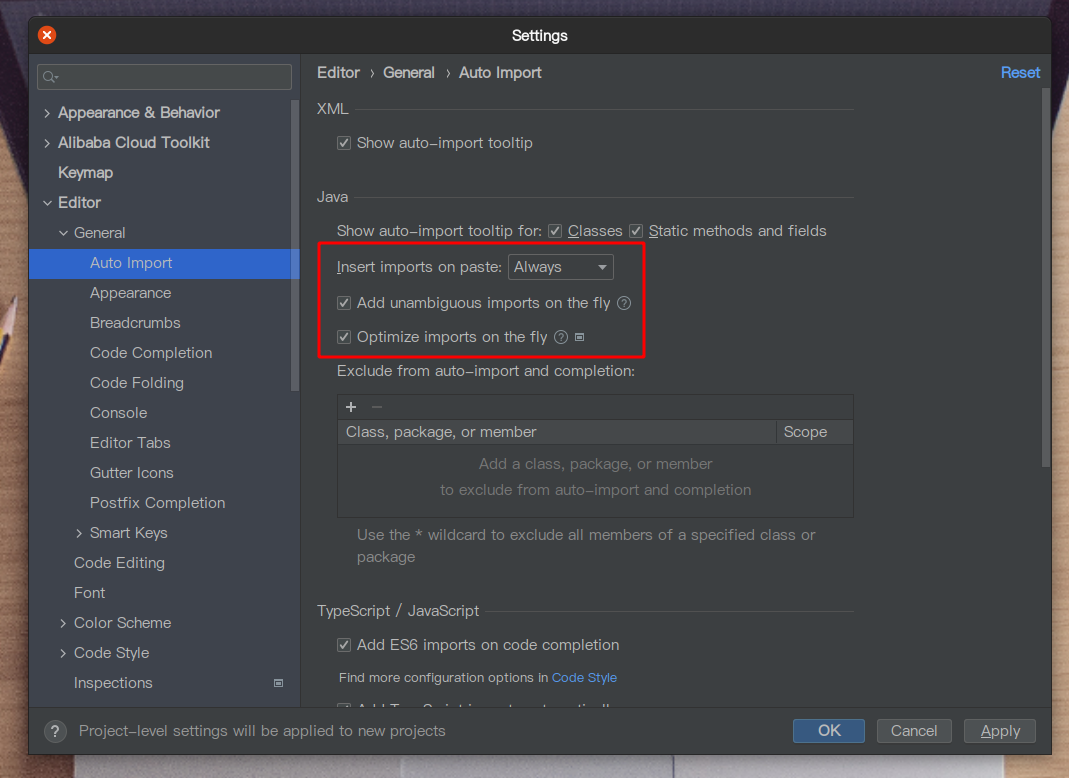Click the settings tree vertical scrollbar
Screen dimensions: 1069x778
click(295, 245)
